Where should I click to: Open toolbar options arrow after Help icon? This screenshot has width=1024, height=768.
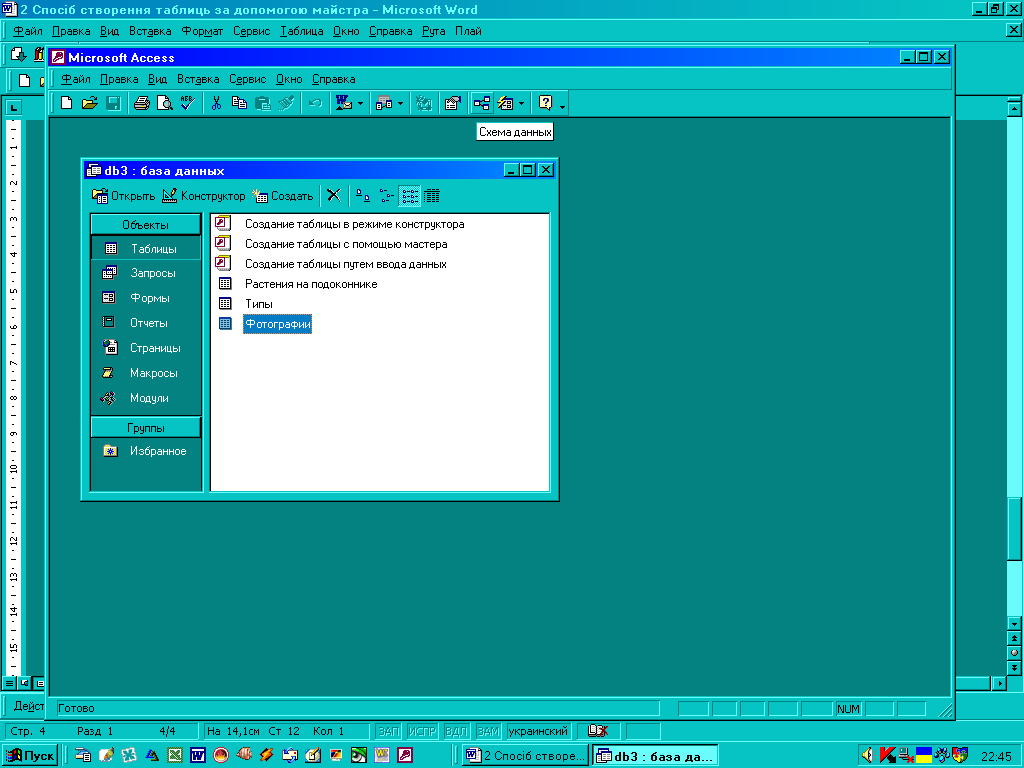562,106
